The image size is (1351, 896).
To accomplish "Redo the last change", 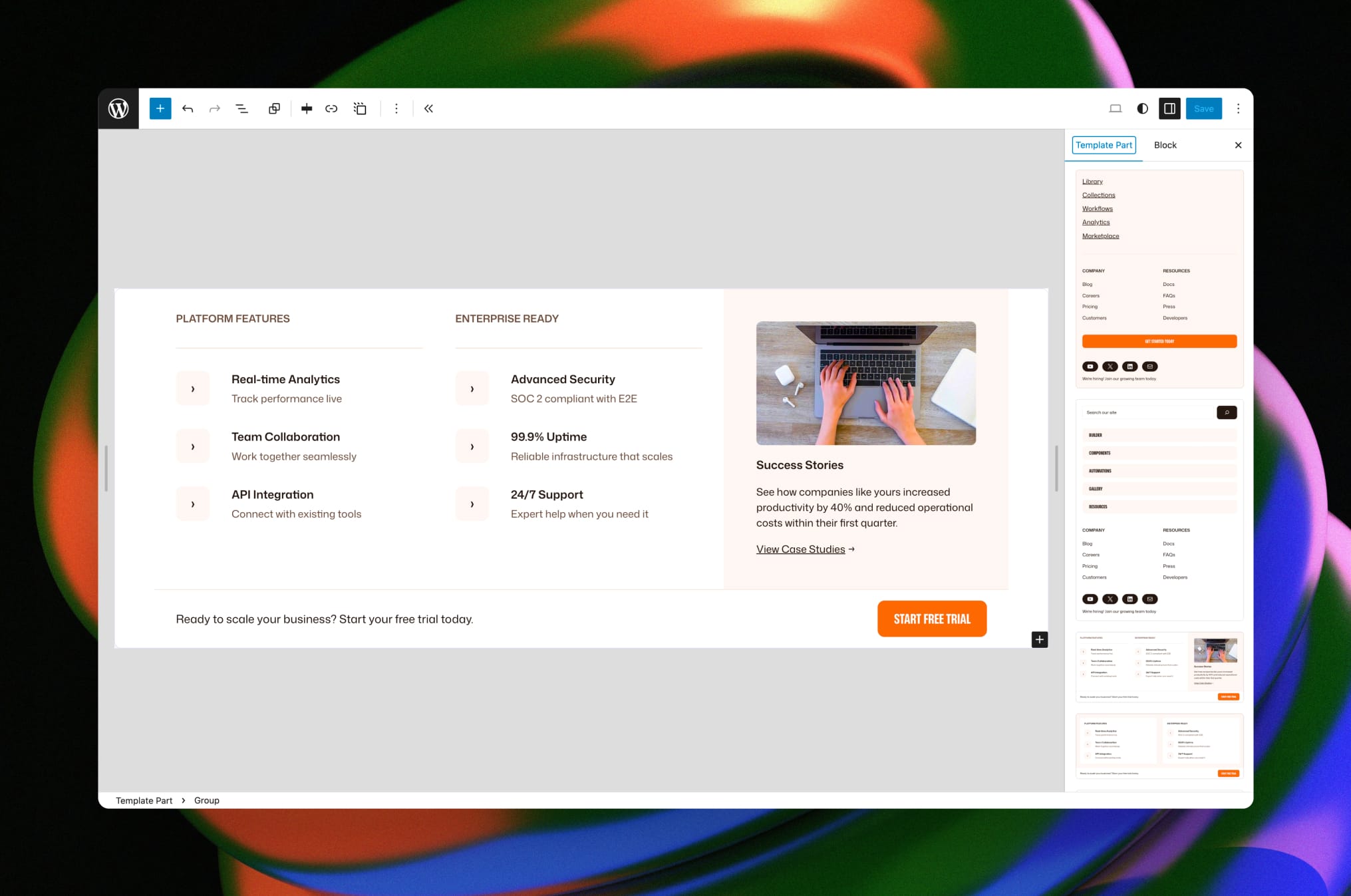I will (x=214, y=108).
